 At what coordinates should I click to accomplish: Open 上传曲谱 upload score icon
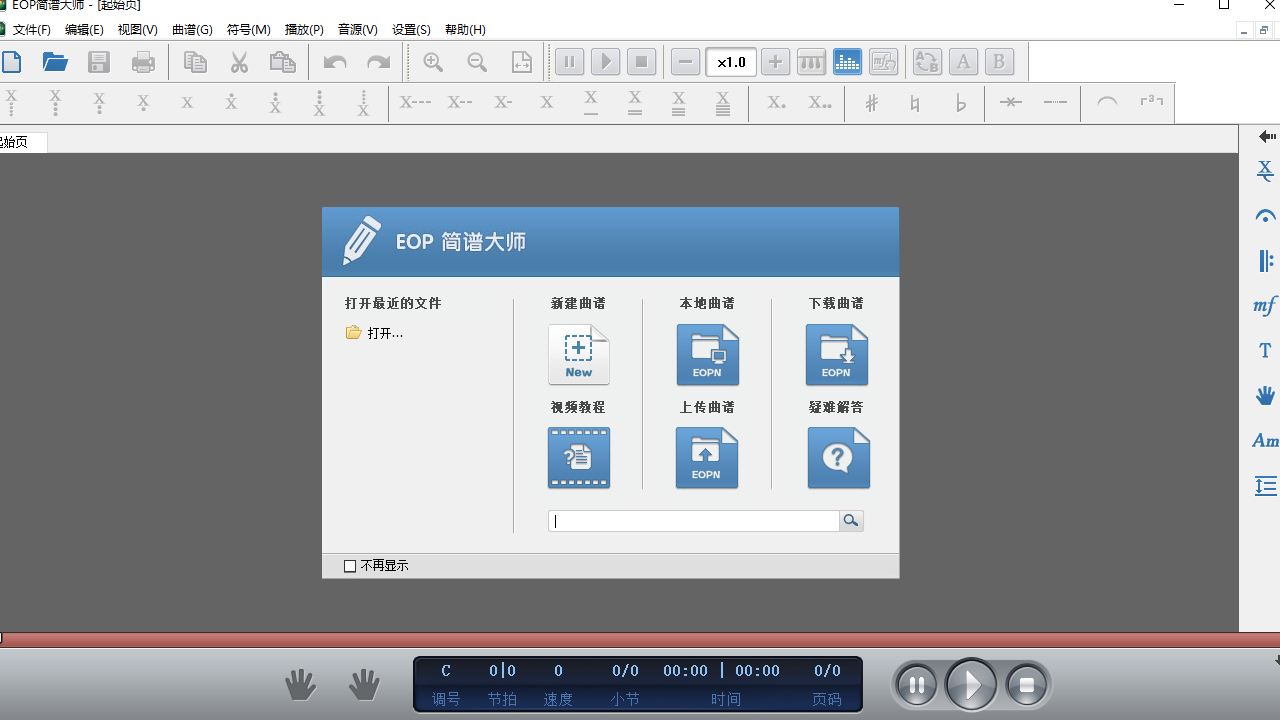707,458
